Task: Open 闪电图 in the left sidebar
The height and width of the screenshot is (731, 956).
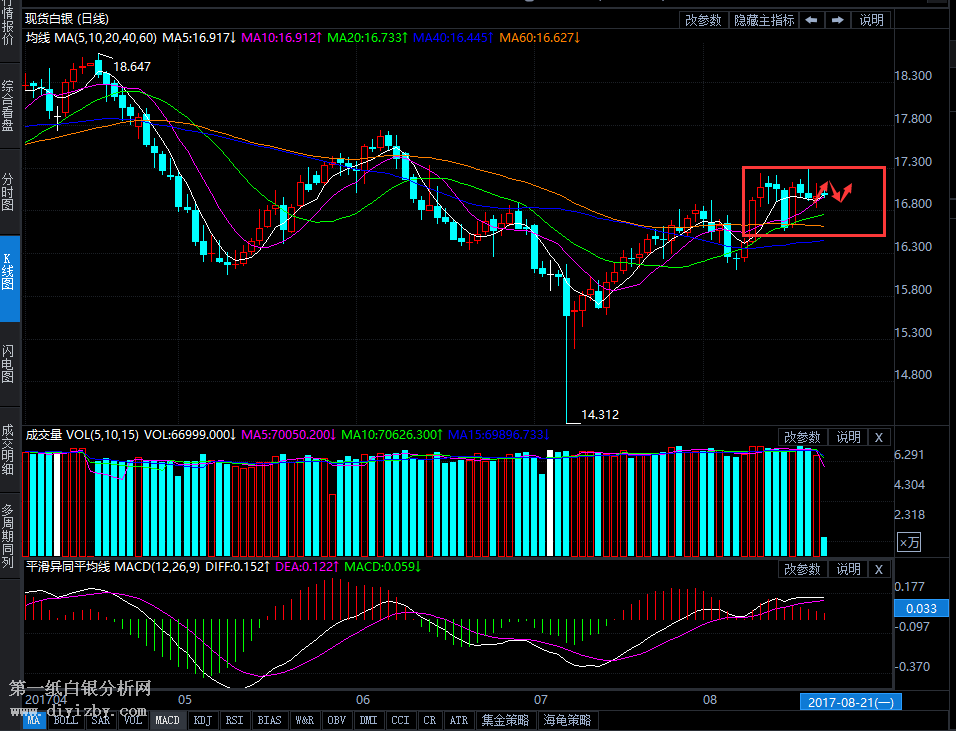Action: (9, 365)
